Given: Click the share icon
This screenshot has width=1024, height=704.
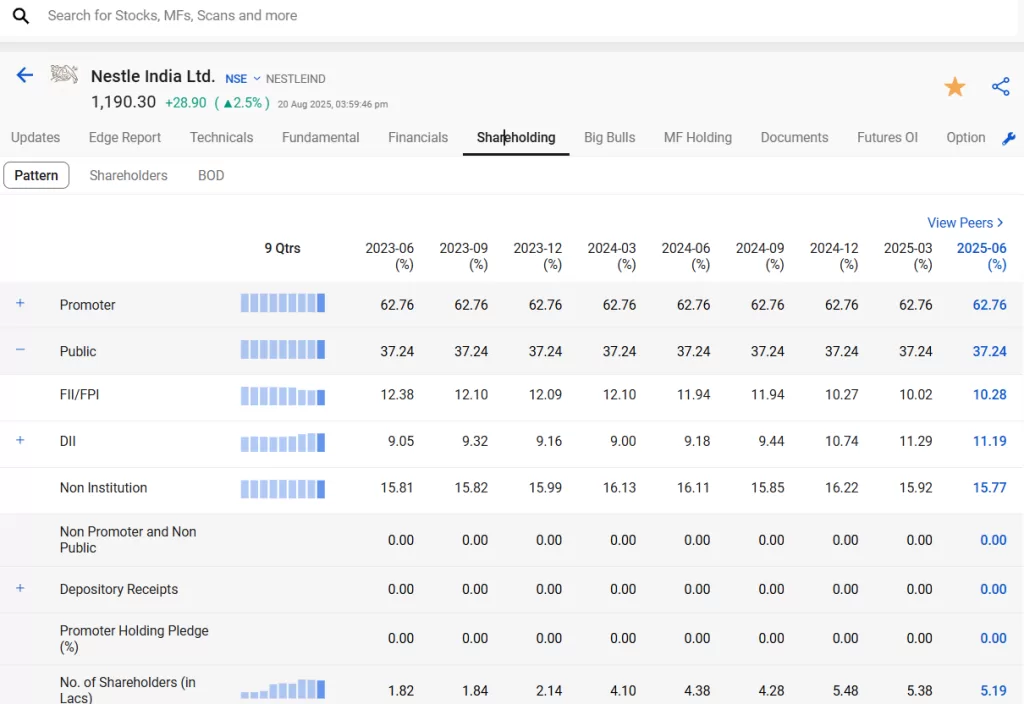Looking at the screenshot, I should point(1000,86).
